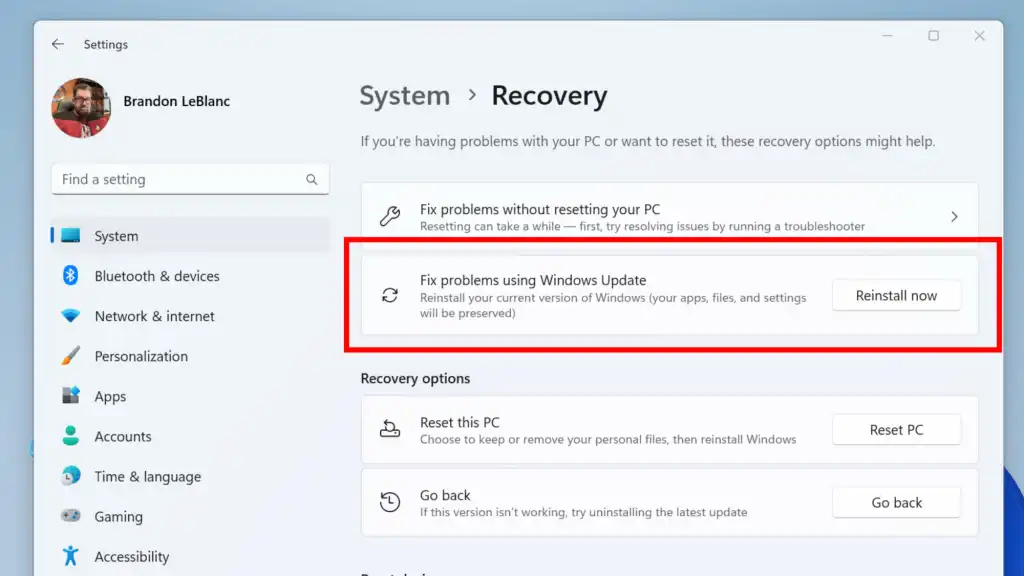This screenshot has width=1024, height=576.
Task: Click the Recovery breadcrumb title
Action: (549, 95)
